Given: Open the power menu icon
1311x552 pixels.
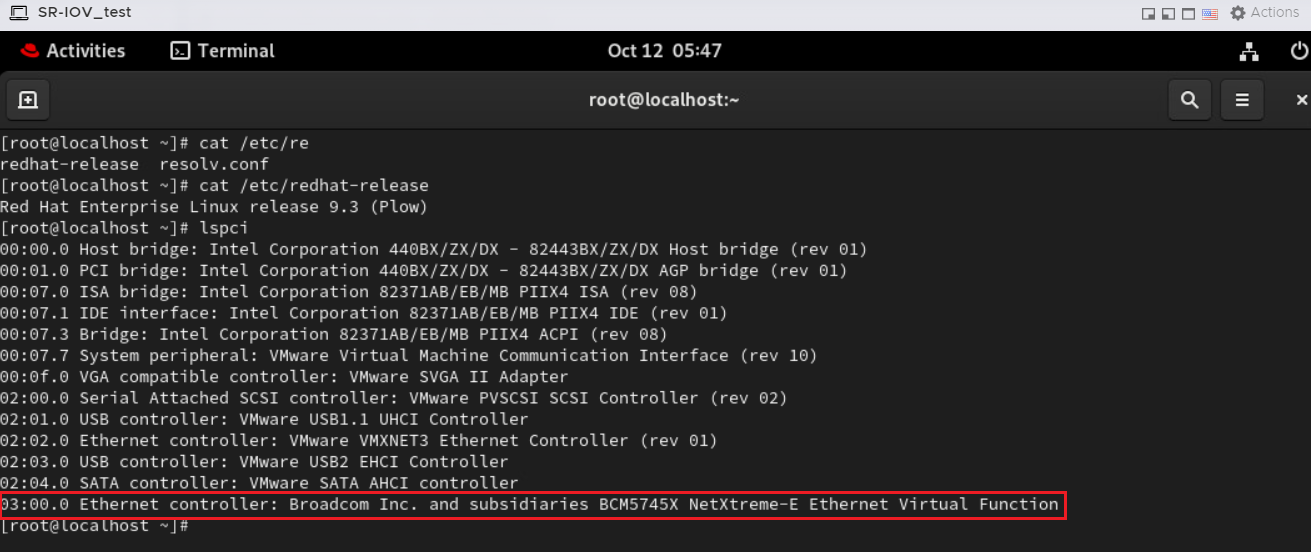Looking at the screenshot, I should click(x=1299, y=51).
